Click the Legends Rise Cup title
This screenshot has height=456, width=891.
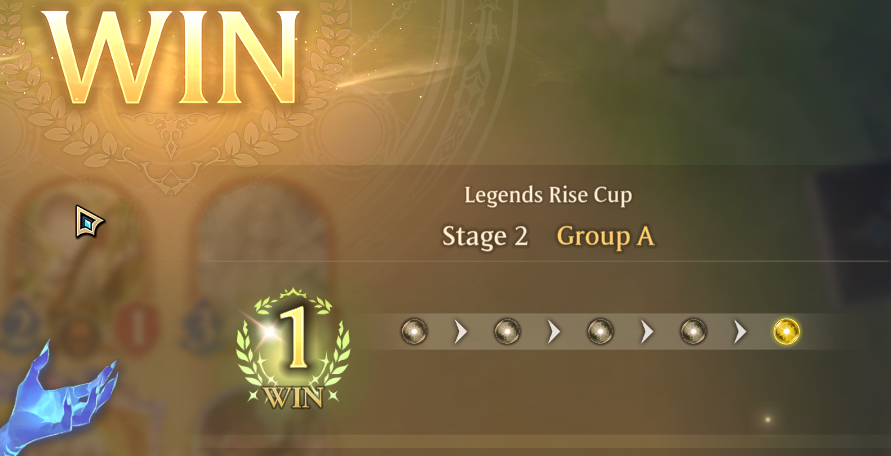(x=548, y=196)
